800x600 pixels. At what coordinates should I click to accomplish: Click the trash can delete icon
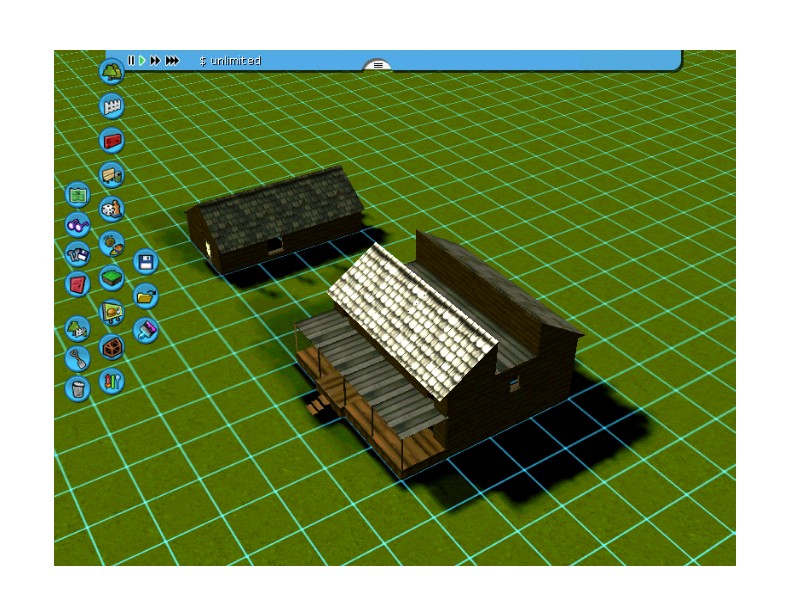pyautogui.click(x=77, y=388)
